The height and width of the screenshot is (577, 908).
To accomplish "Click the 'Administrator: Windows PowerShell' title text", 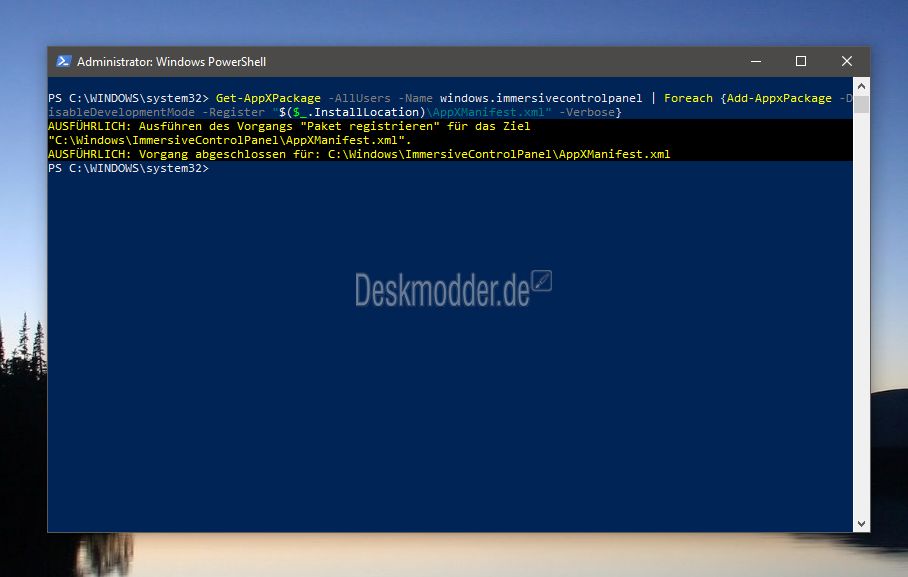I will pos(171,62).
